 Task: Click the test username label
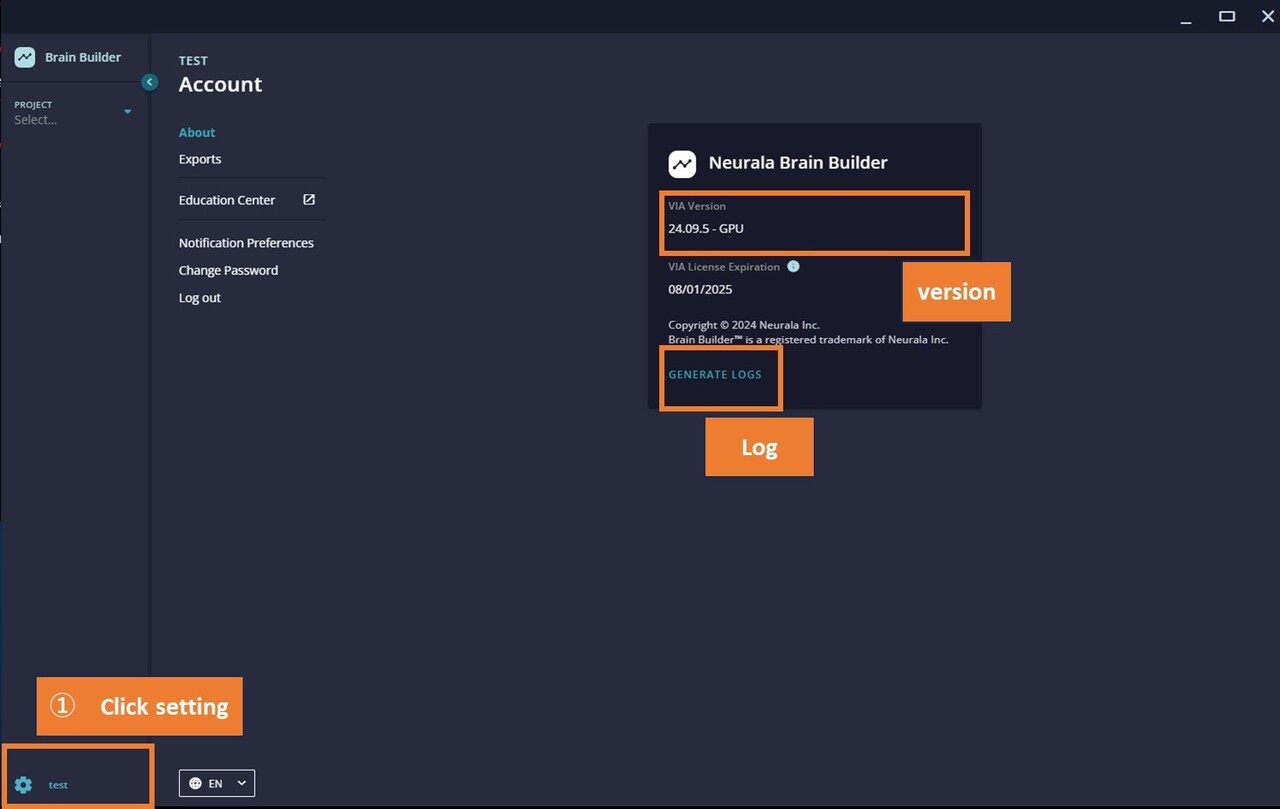click(58, 785)
